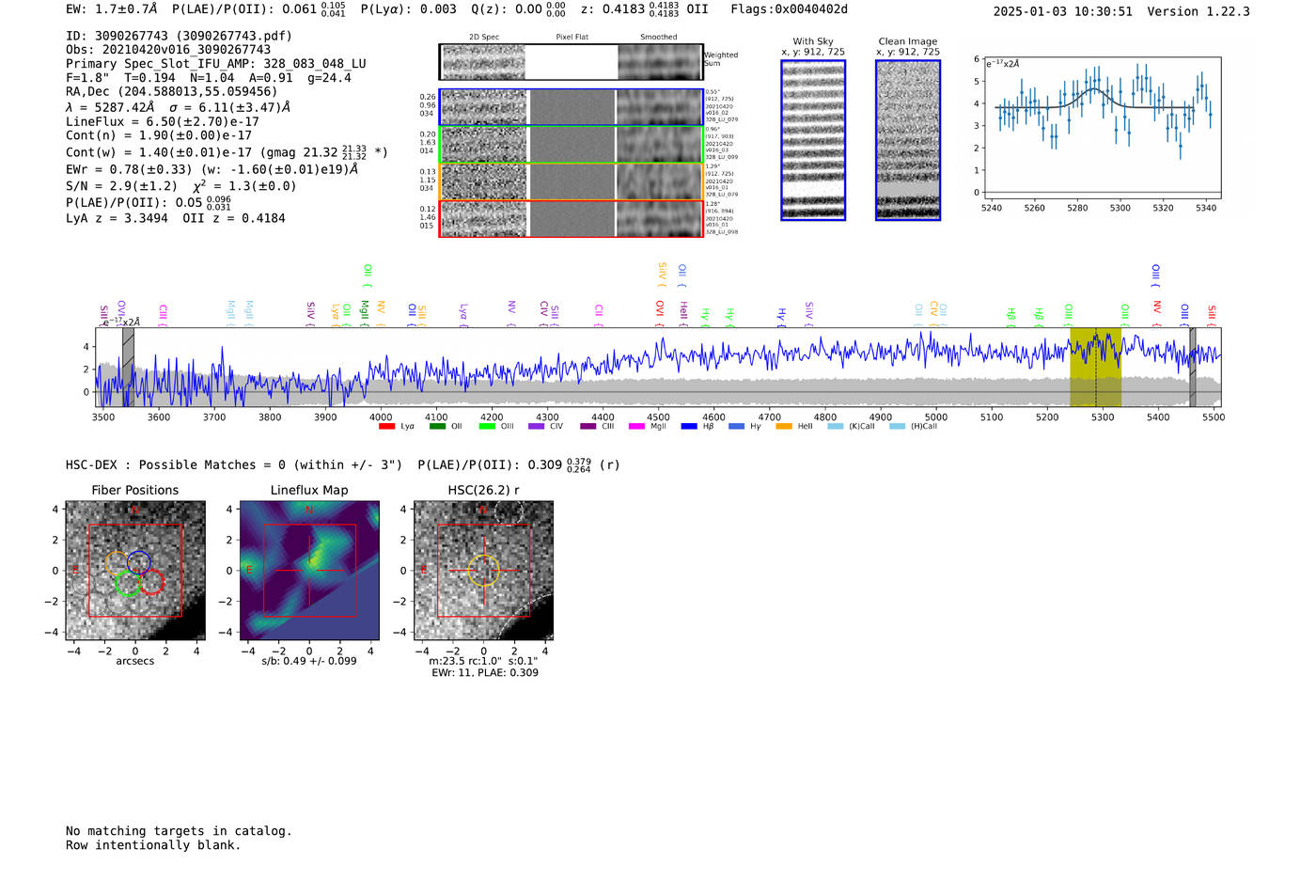Click the blue fiber circle in Fiber Positions
Image resolution: width=1316 pixels, height=896 pixels.
(138, 562)
